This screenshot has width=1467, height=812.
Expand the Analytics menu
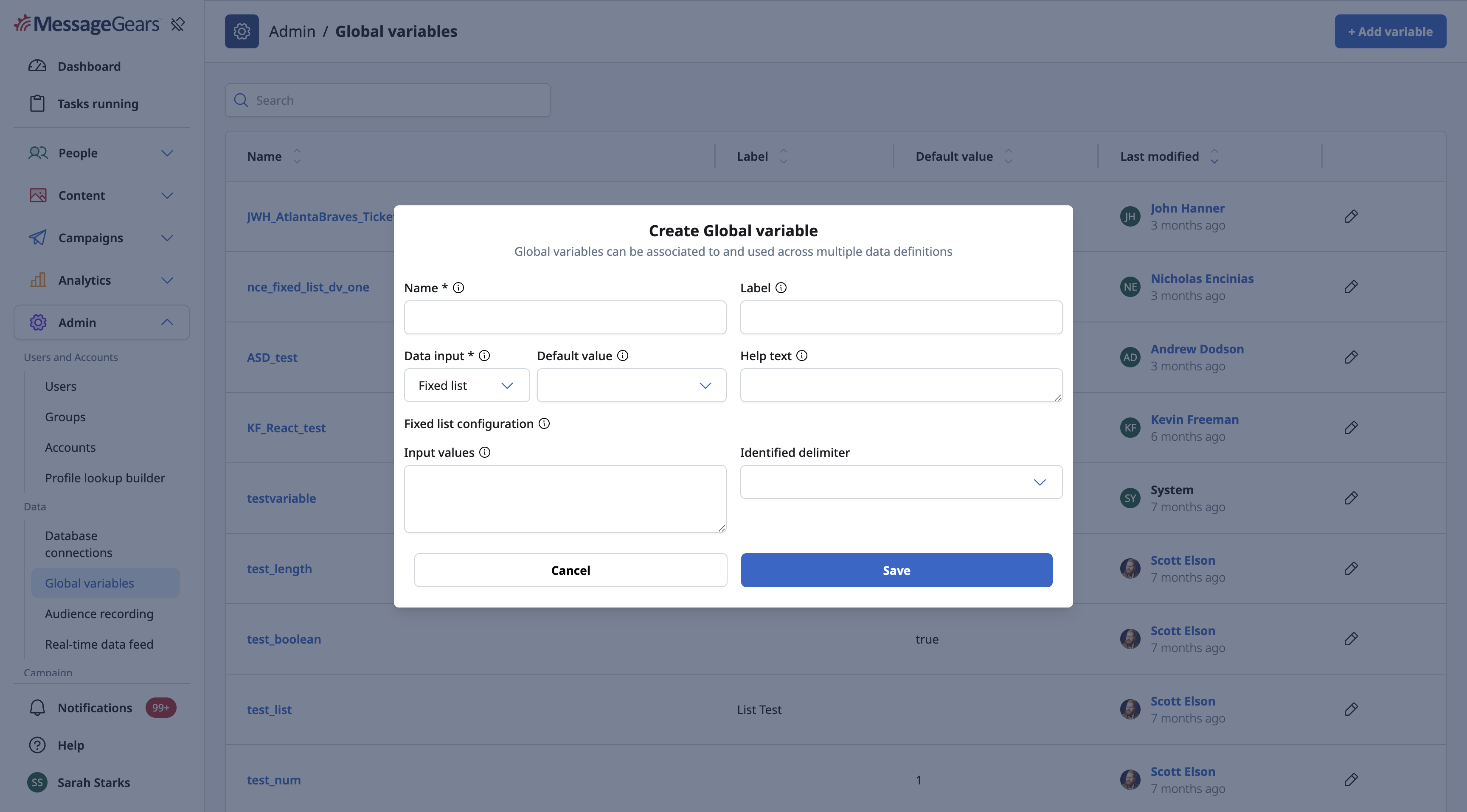coord(101,280)
